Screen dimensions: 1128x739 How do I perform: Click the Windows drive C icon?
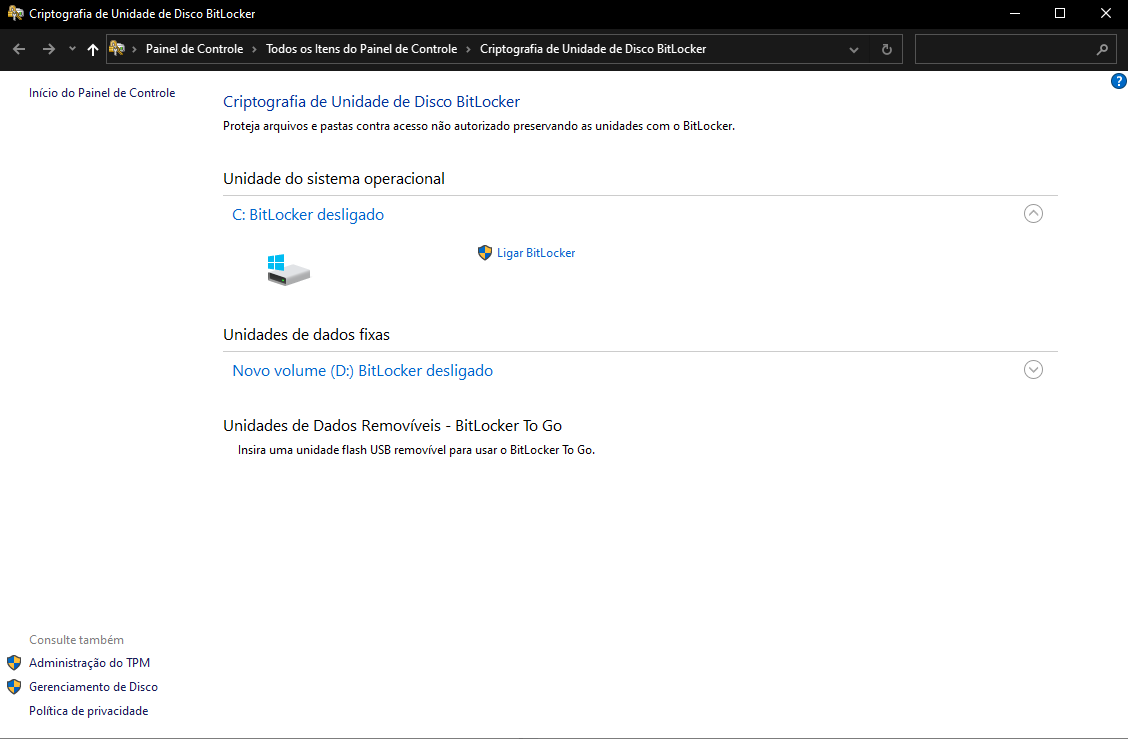tap(288, 270)
